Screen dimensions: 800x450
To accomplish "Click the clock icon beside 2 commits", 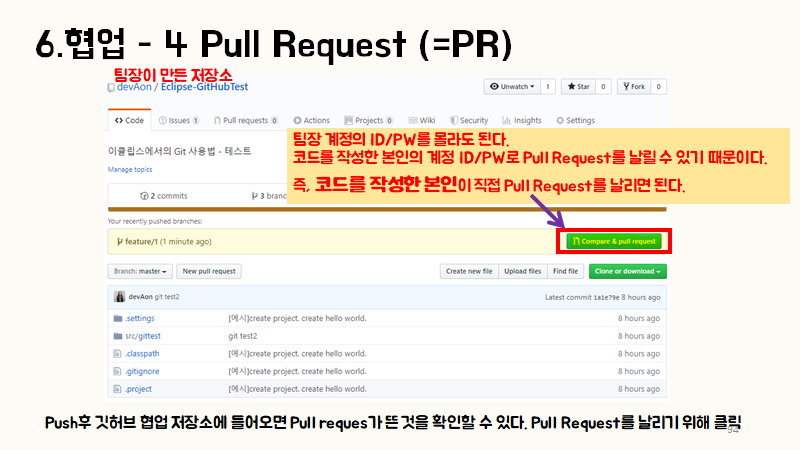I will click(144, 196).
